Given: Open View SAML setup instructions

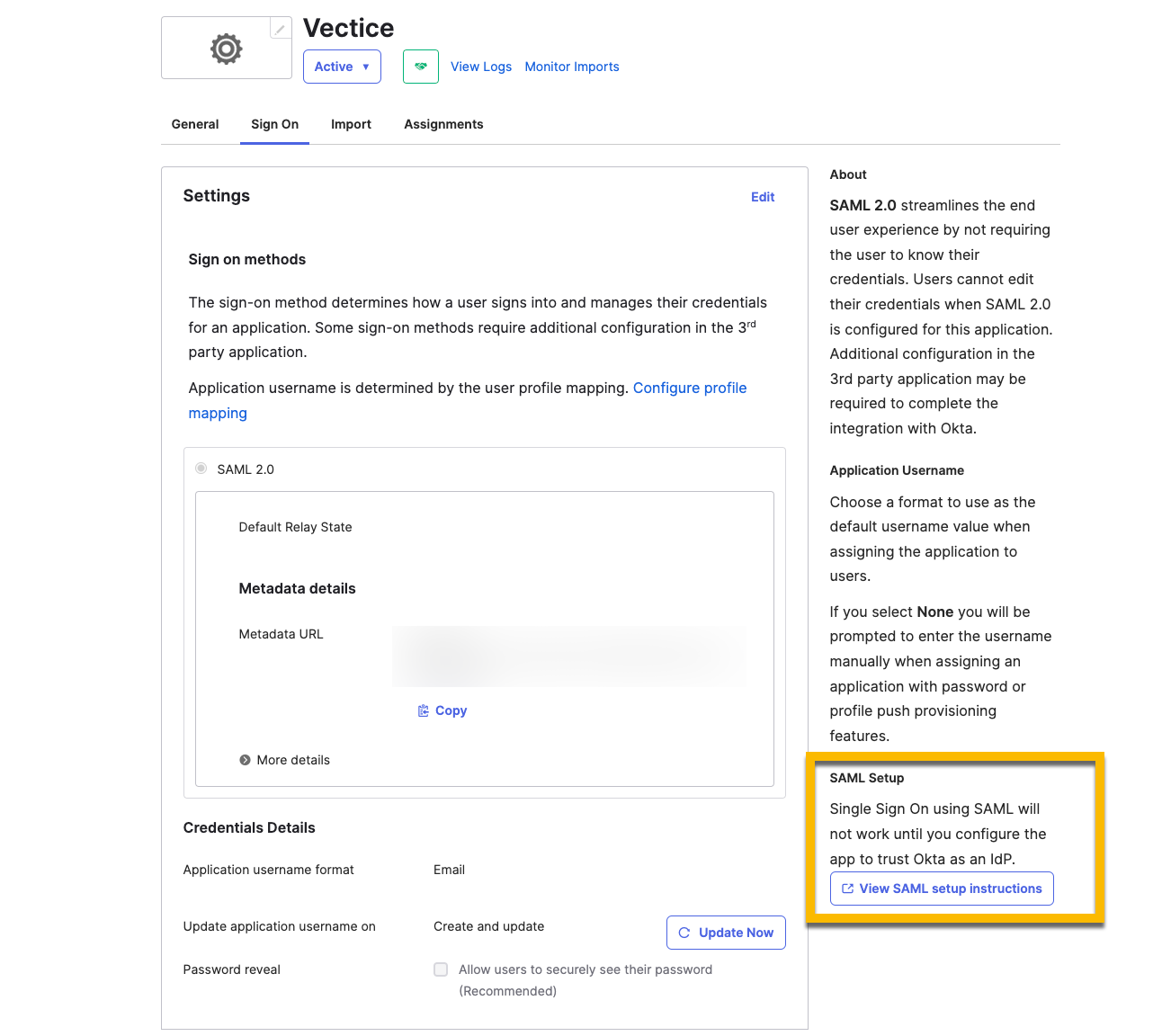Looking at the screenshot, I should click(941, 889).
